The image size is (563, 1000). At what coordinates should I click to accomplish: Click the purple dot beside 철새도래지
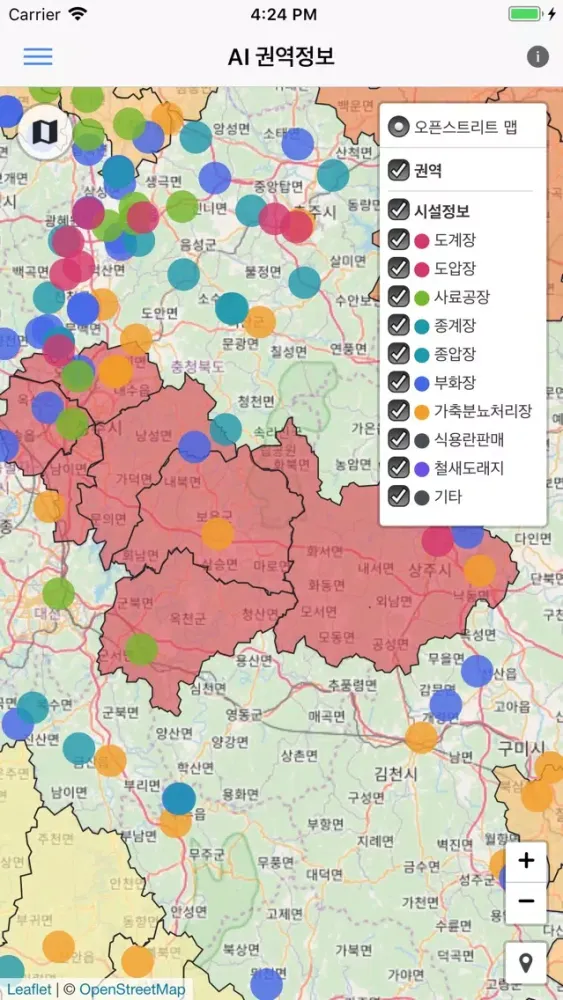click(421, 469)
